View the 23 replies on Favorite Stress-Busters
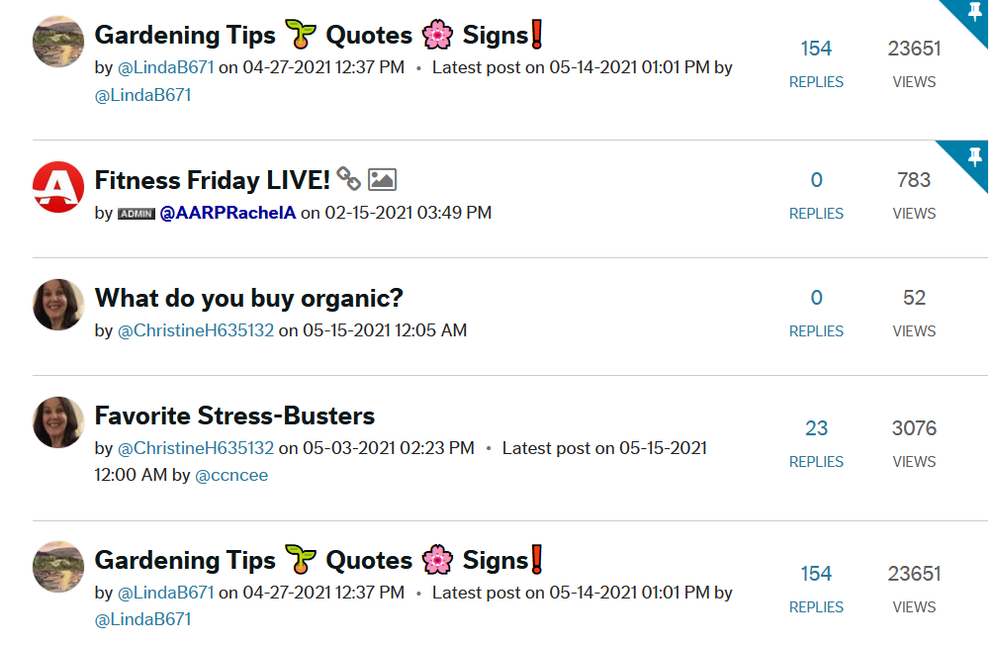Image resolution: width=998 pixels, height=651 pixels. pyautogui.click(x=816, y=428)
